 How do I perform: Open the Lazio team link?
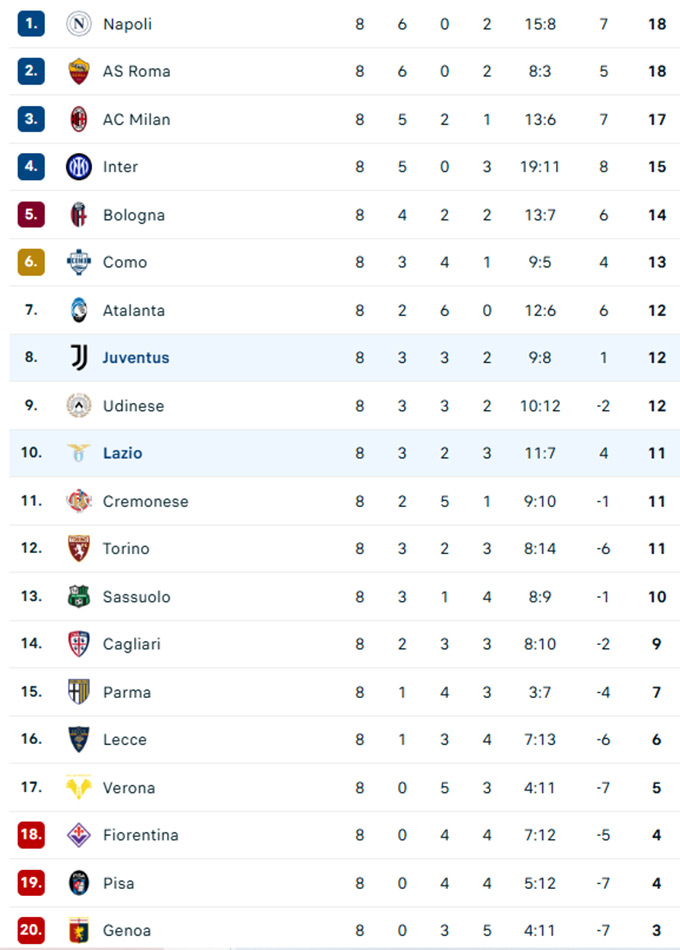[x=122, y=453]
